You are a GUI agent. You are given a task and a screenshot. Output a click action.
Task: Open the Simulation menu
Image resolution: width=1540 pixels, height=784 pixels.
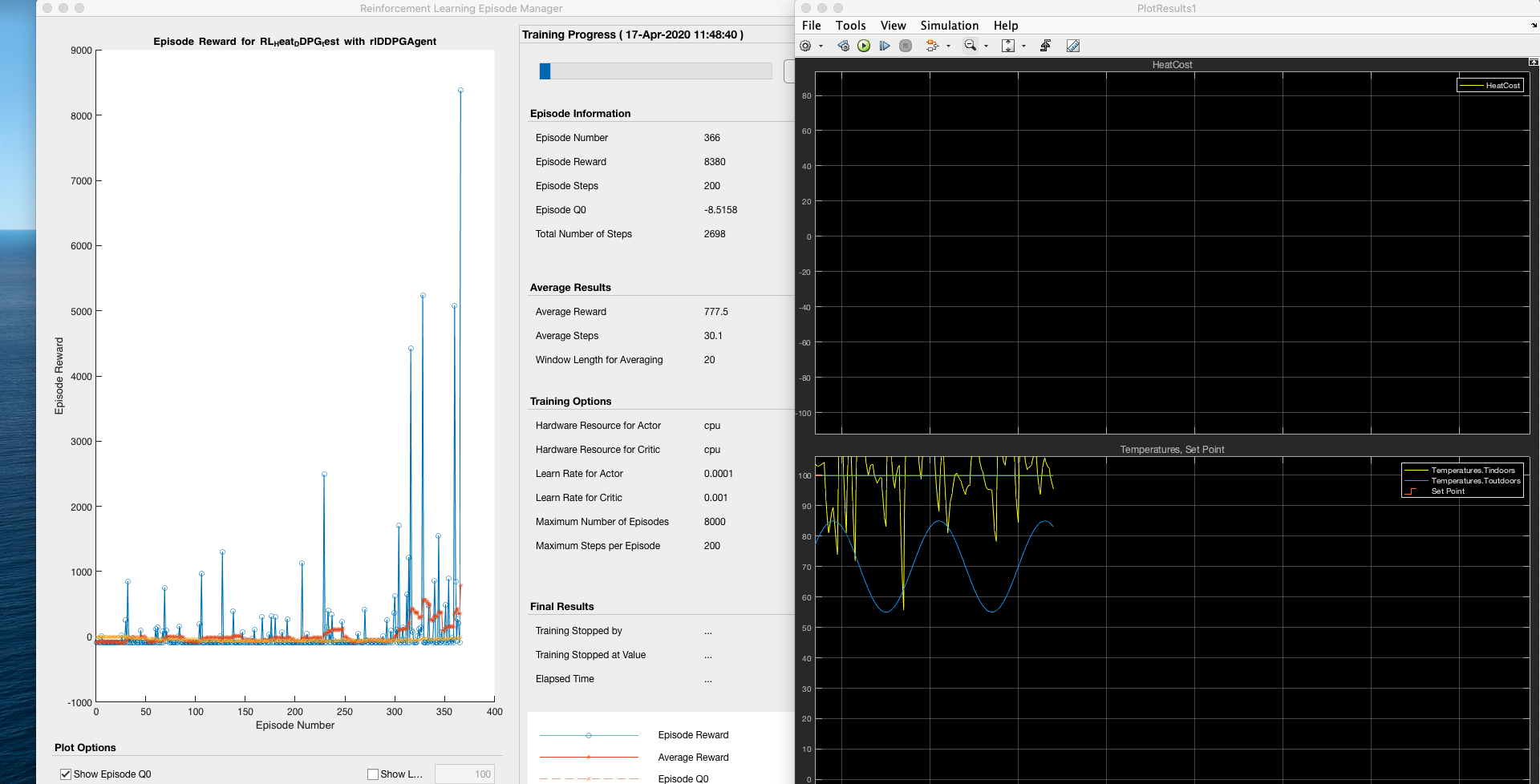coord(950,26)
